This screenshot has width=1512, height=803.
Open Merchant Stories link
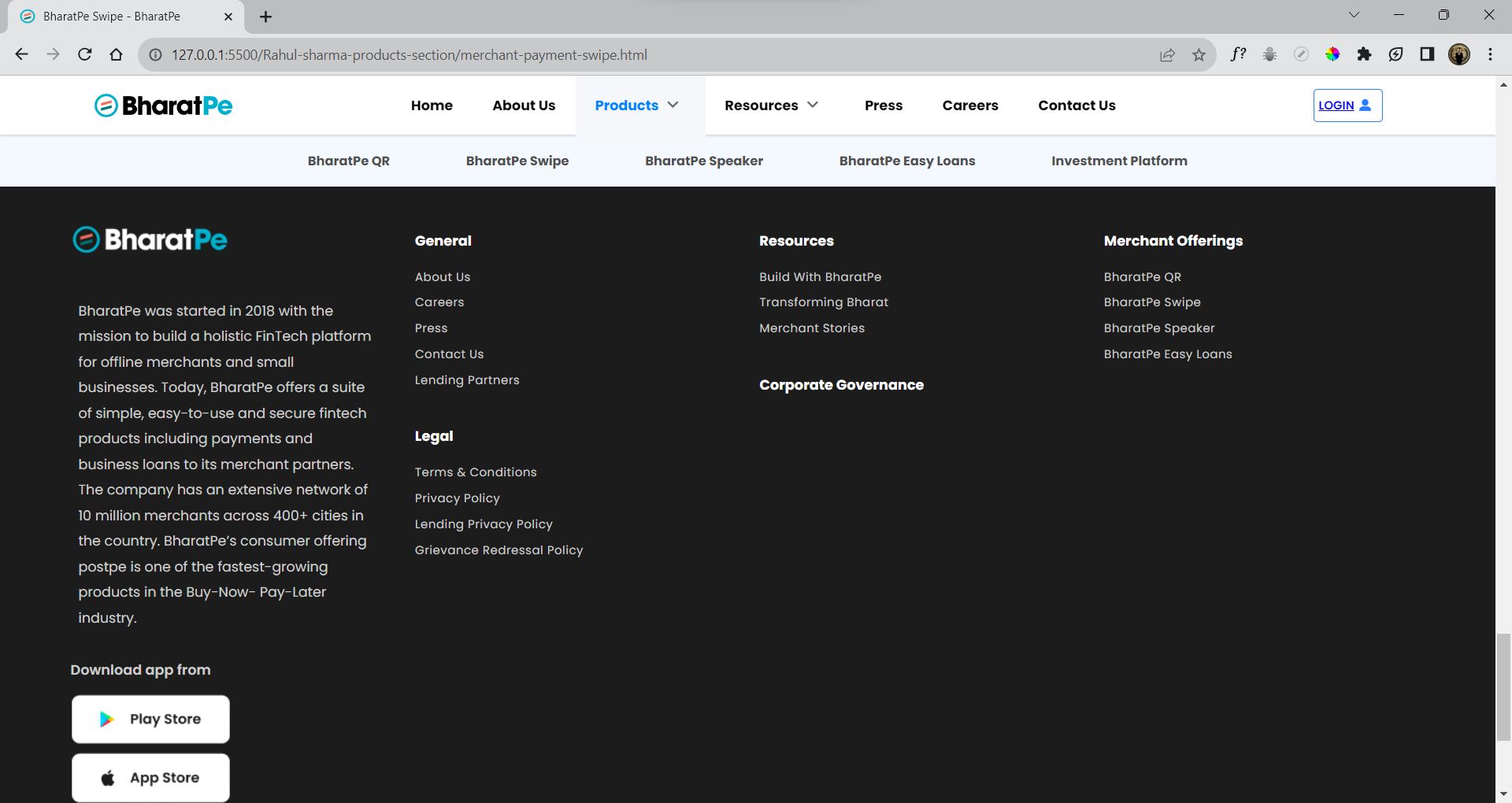(812, 328)
